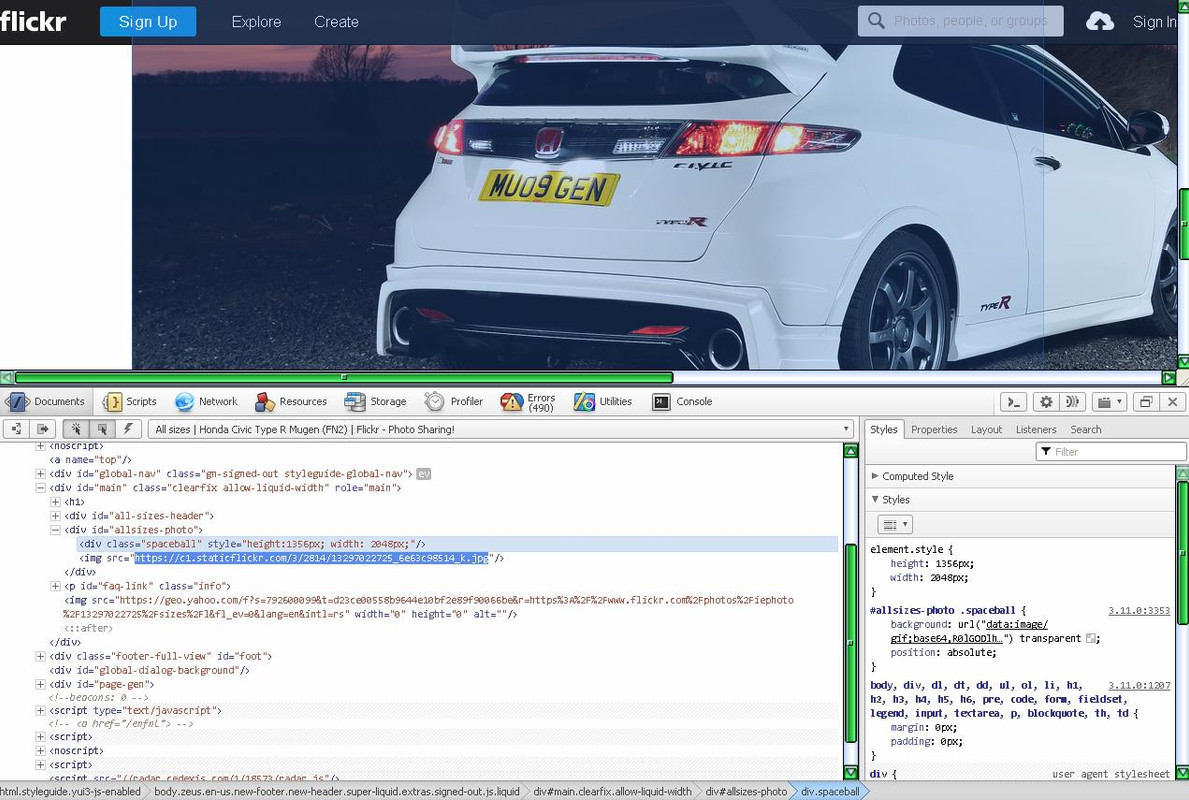Click the magnifier icon in the Flickr search box

876,20
